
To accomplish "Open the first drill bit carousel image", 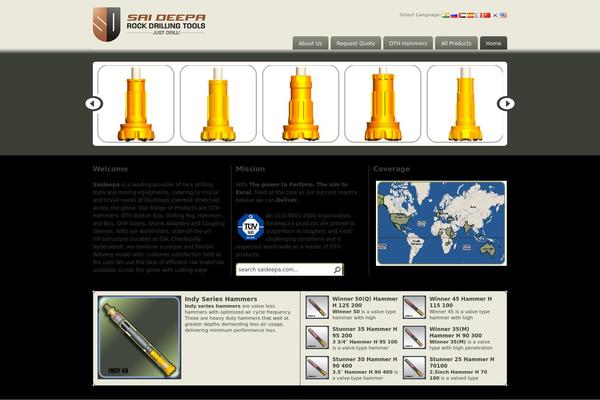I will pos(136,104).
